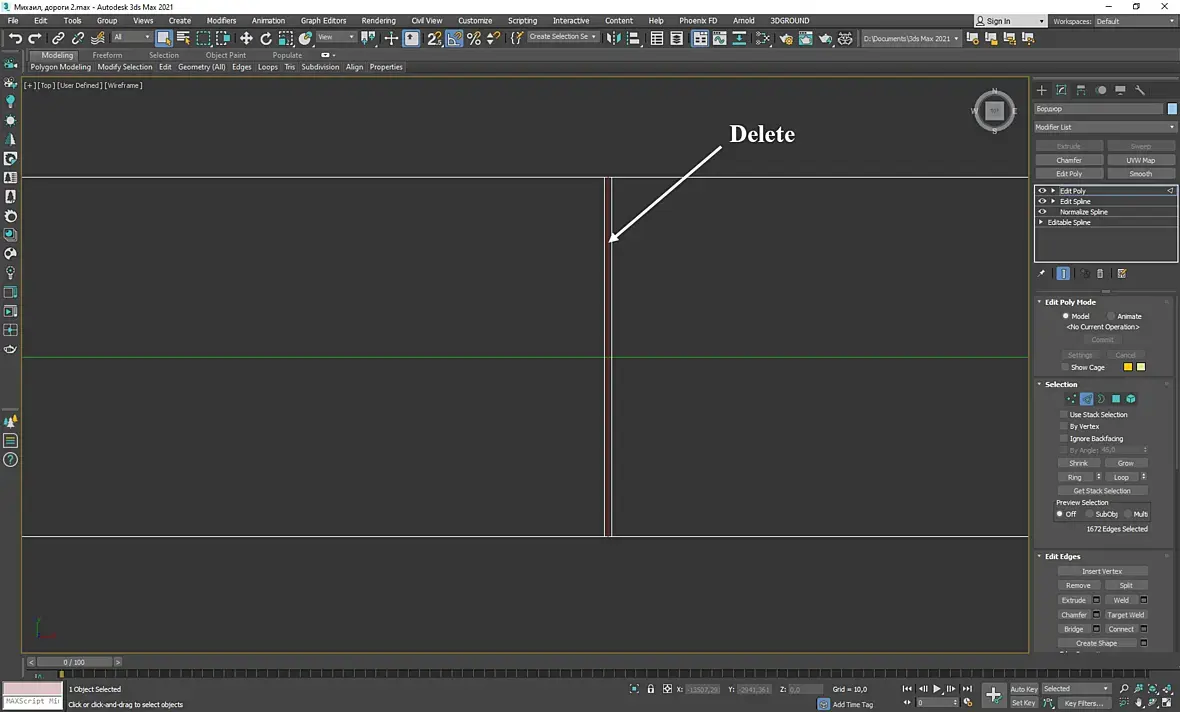Select the Animate radio button
Screen dimensions: 1180x712
(1111, 316)
